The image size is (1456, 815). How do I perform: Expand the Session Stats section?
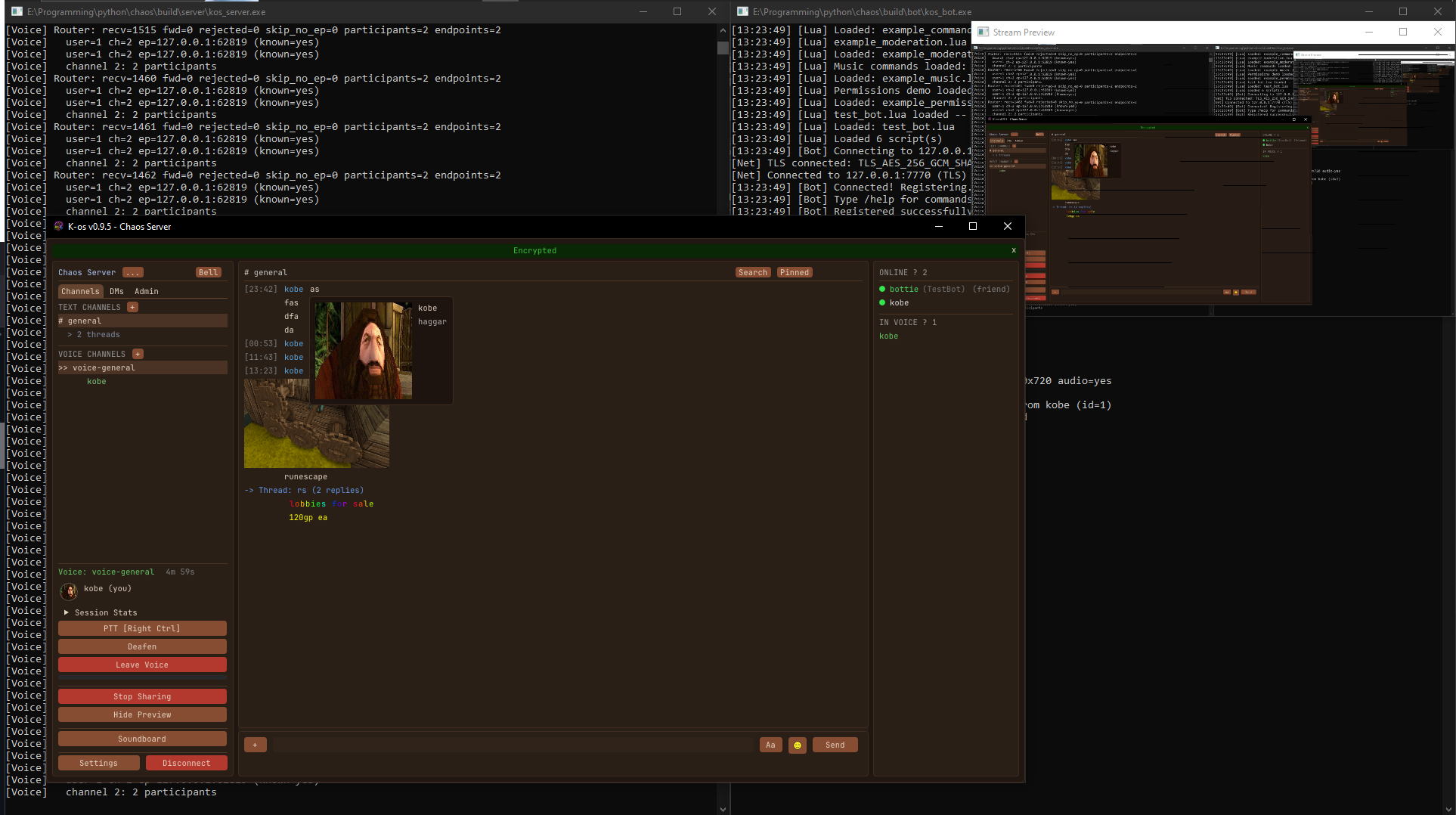[101, 613]
